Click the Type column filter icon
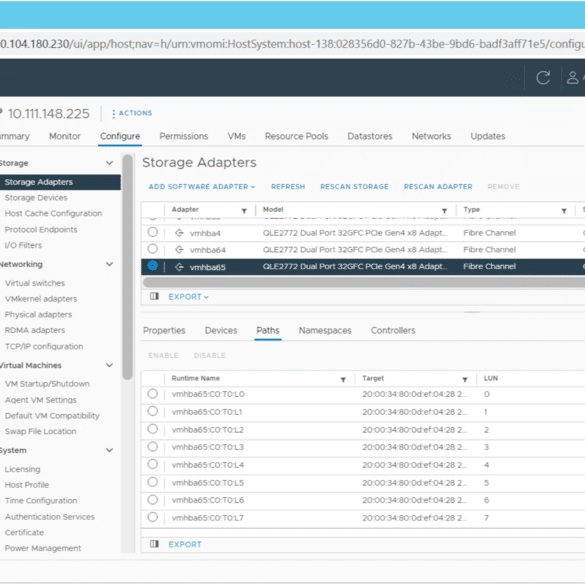This screenshot has width=585, height=585. [x=564, y=211]
